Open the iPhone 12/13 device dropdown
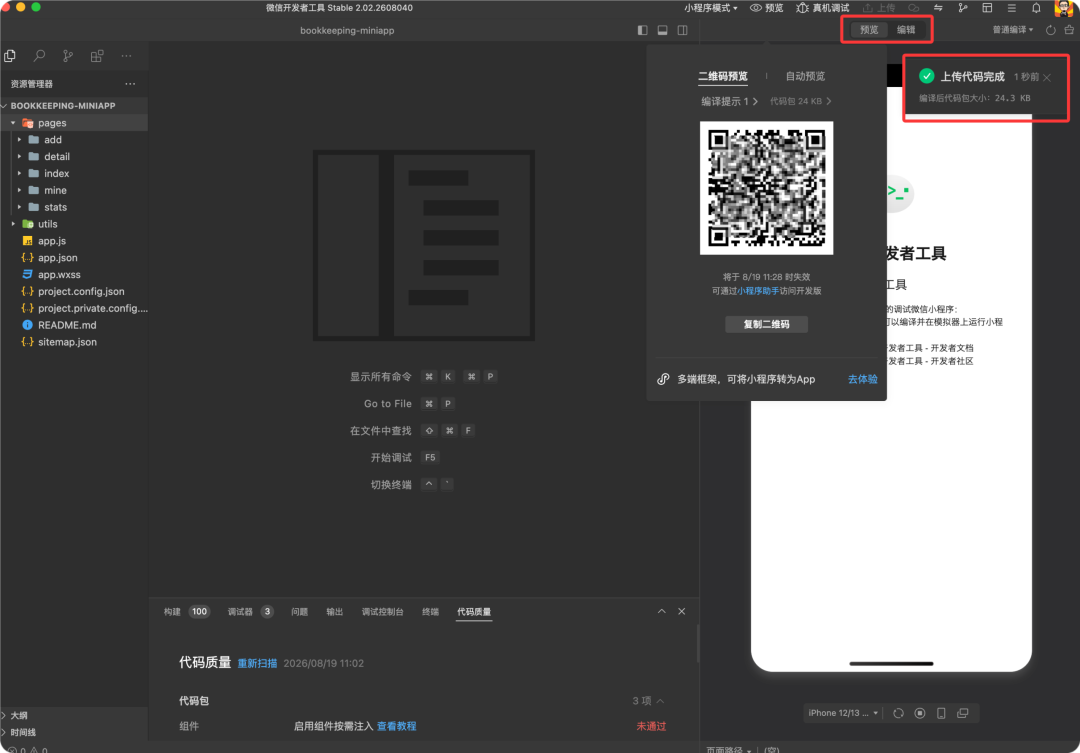 843,713
